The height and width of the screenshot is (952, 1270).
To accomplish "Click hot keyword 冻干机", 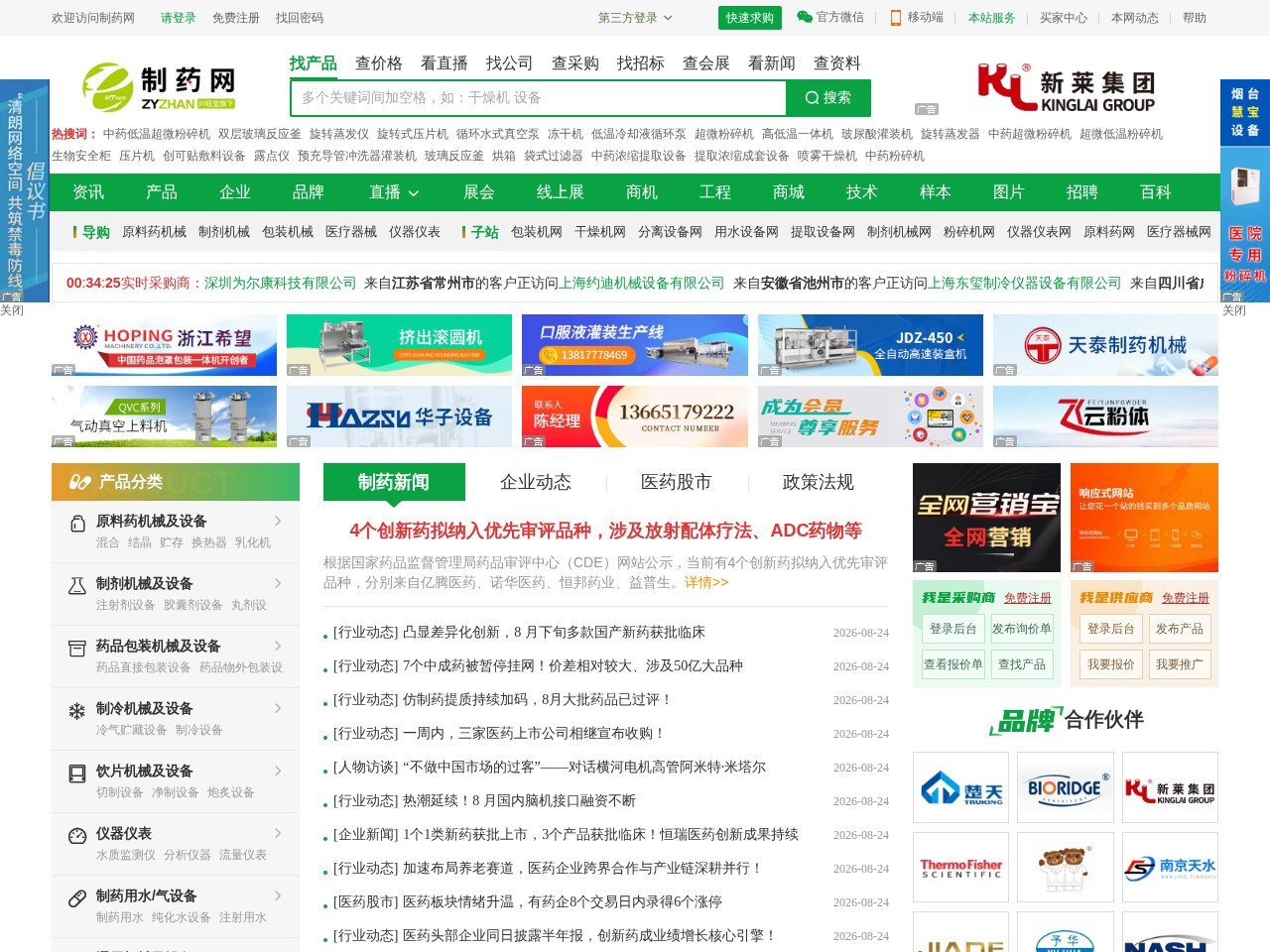I will tap(566, 134).
